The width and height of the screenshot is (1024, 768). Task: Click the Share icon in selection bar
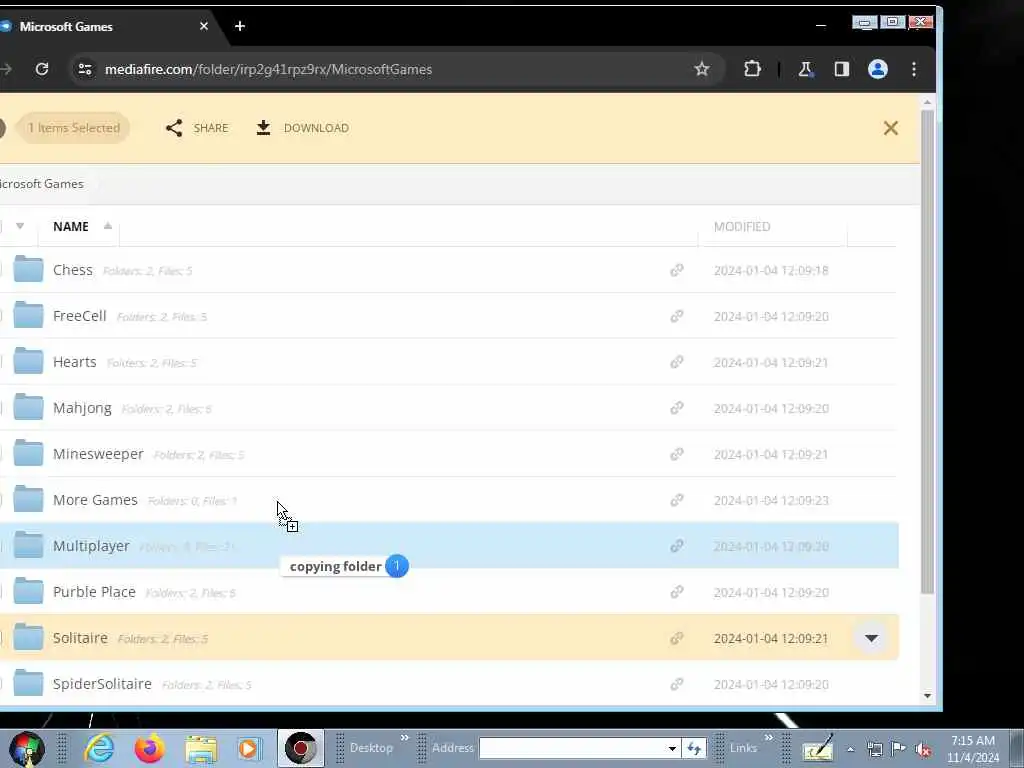pyautogui.click(x=174, y=128)
